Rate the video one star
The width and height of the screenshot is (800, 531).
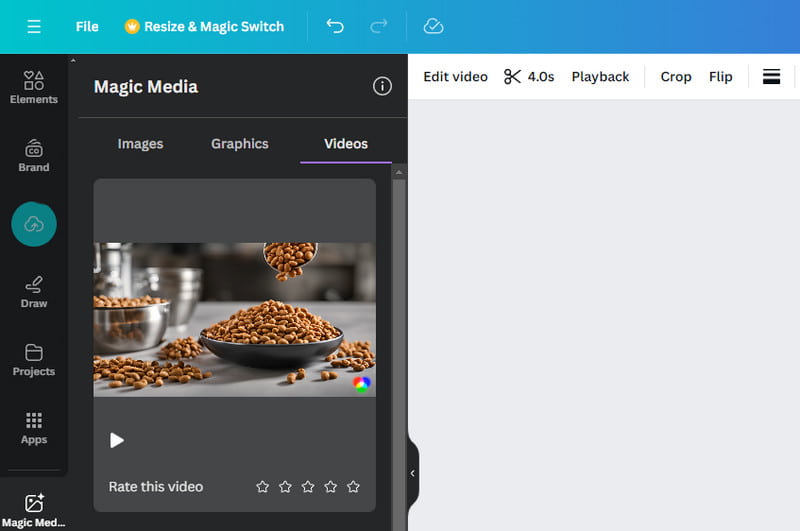pyautogui.click(x=262, y=487)
